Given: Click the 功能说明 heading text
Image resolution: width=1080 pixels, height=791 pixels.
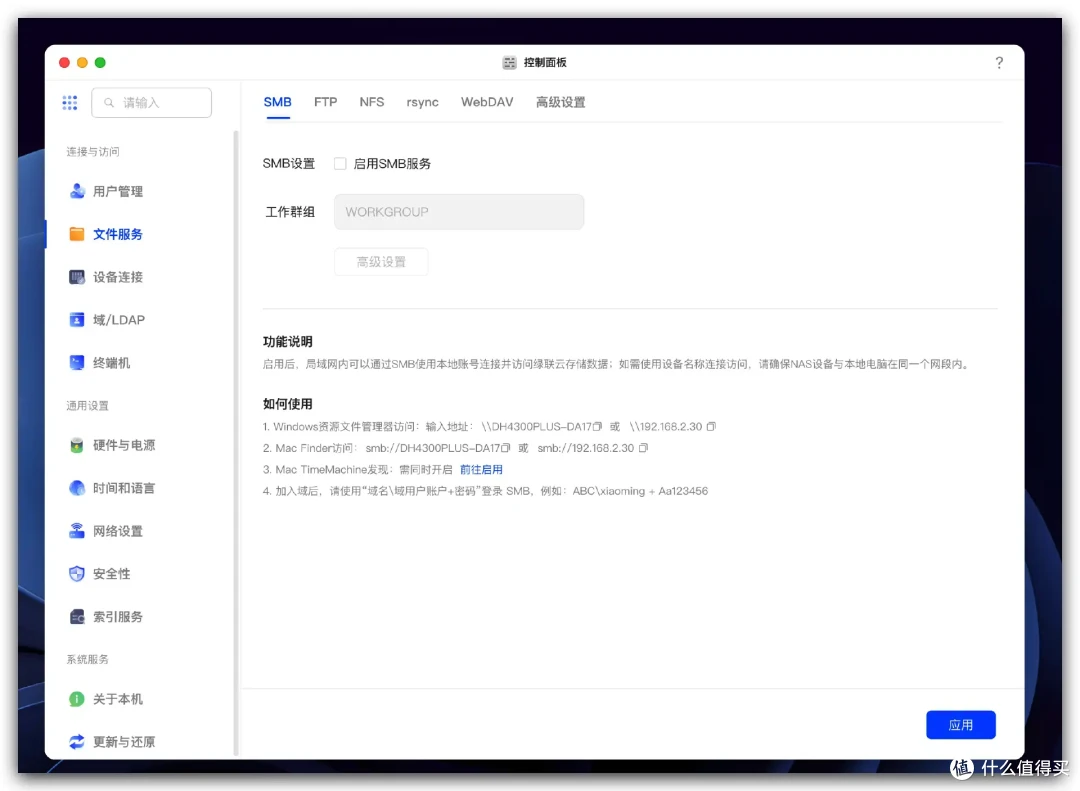Looking at the screenshot, I should coord(287,342).
